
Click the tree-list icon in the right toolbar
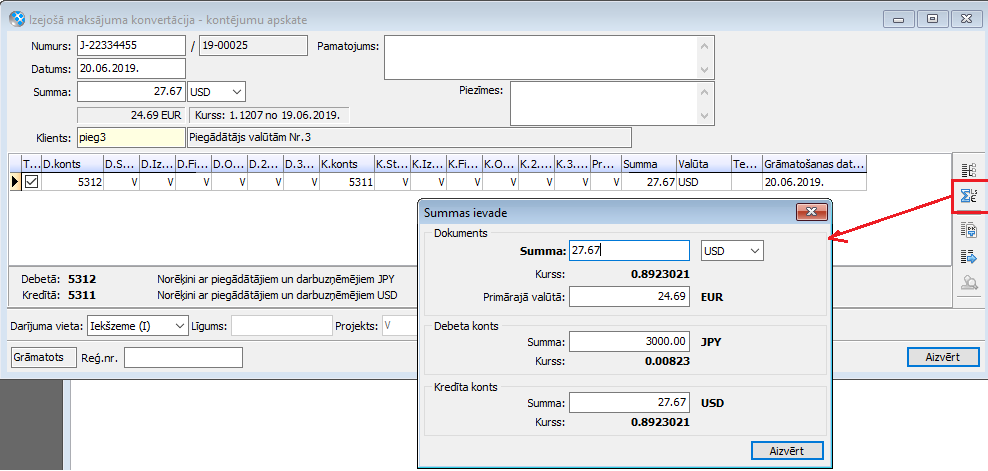(968, 170)
